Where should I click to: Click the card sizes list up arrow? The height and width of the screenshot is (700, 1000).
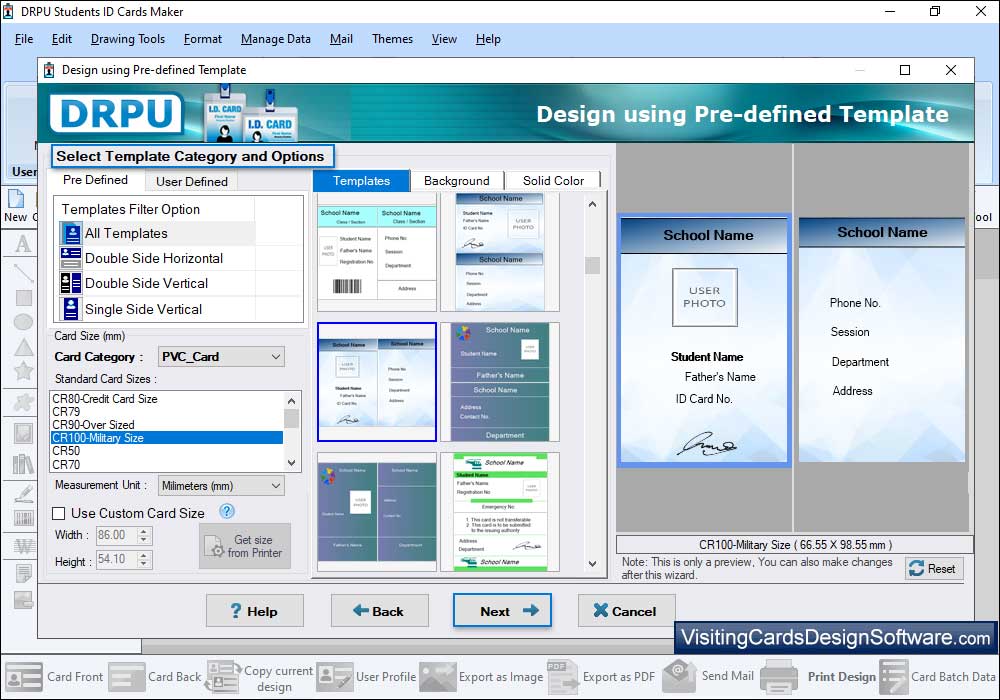(x=291, y=401)
